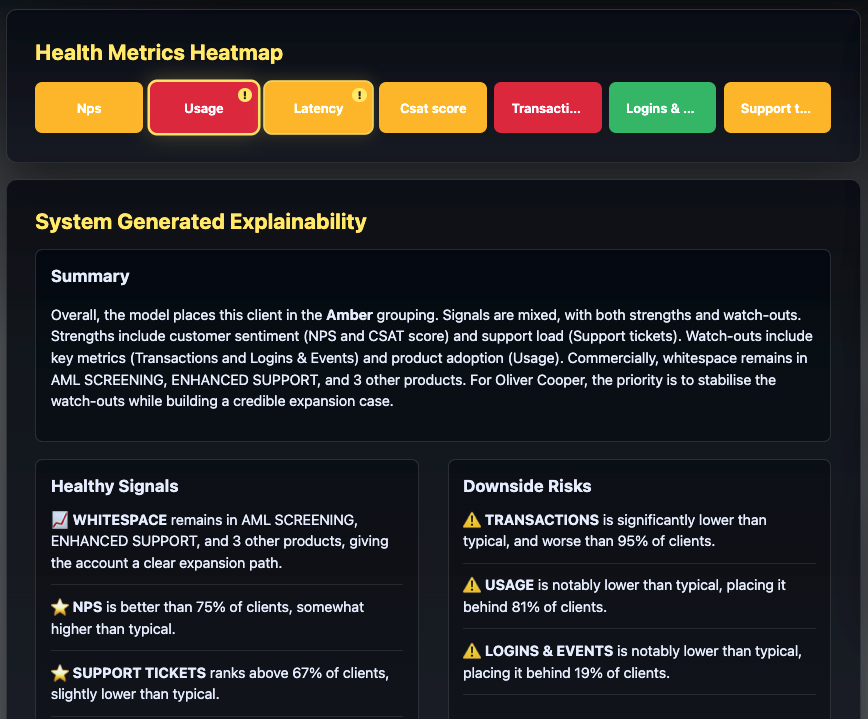Click the Health Metrics Heatmap heading
Screen dimensions: 868x719
click(159, 52)
